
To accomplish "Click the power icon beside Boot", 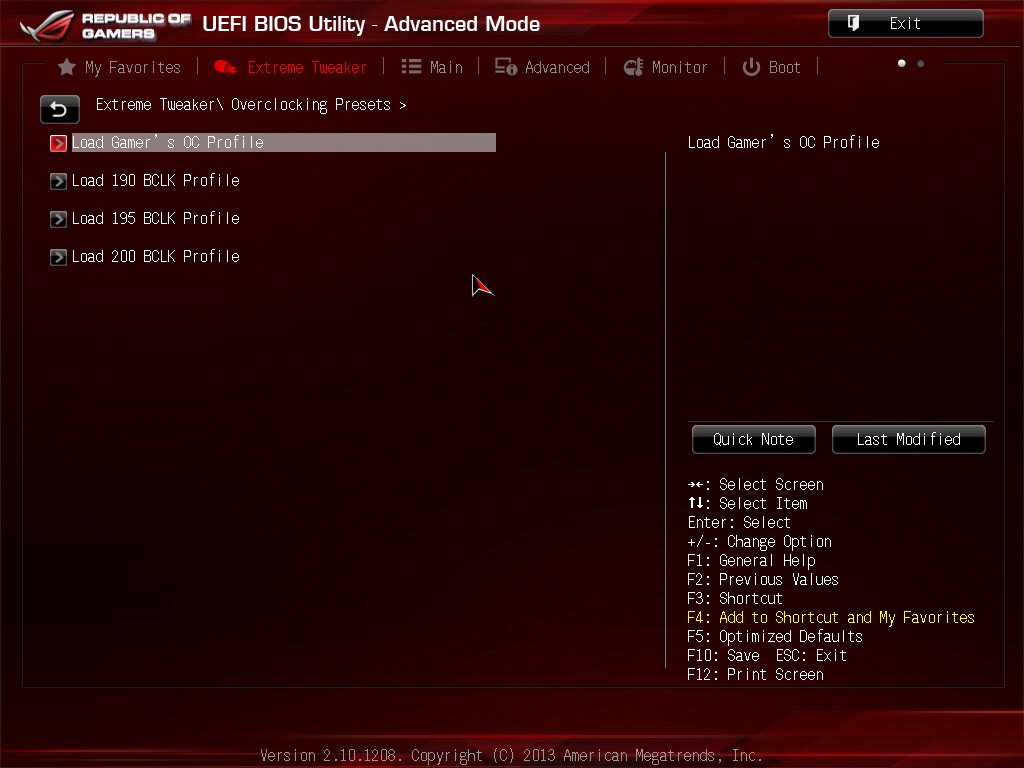I will [x=751, y=67].
